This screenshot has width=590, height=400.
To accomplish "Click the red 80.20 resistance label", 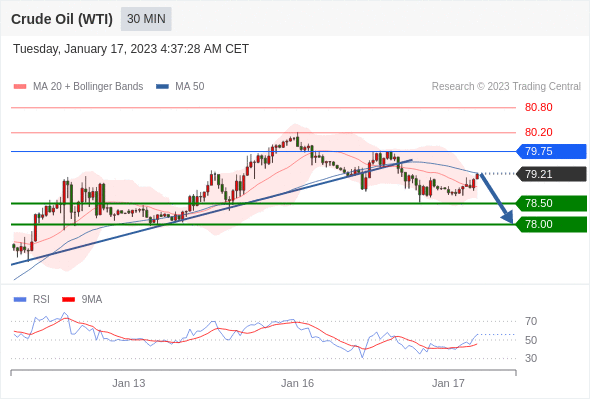I will point(538,132).
